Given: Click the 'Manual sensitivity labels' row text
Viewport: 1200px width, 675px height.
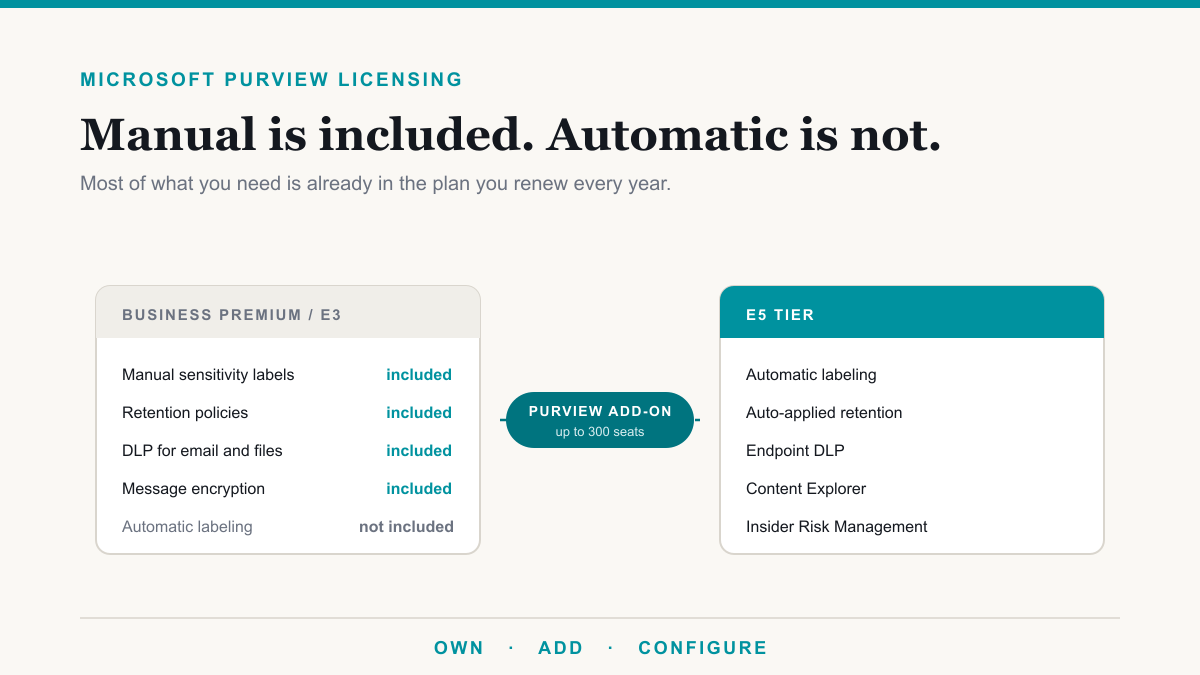Looking at the screenshot, I should tap(208, 375).
